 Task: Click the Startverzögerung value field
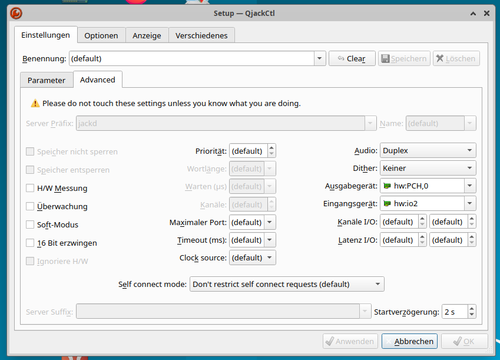(454, 312)
